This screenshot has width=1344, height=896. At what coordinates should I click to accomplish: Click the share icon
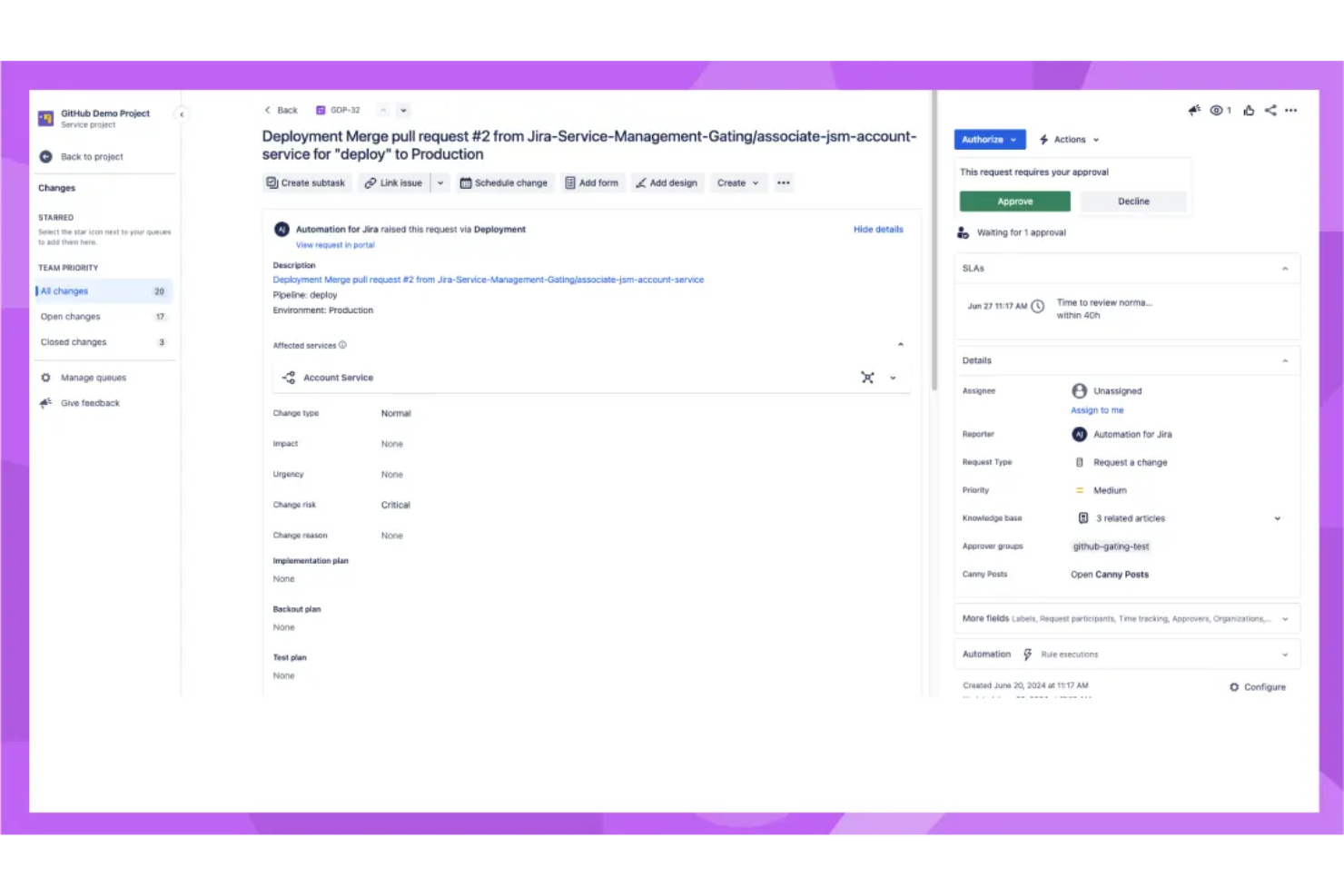pos(1270,111)
